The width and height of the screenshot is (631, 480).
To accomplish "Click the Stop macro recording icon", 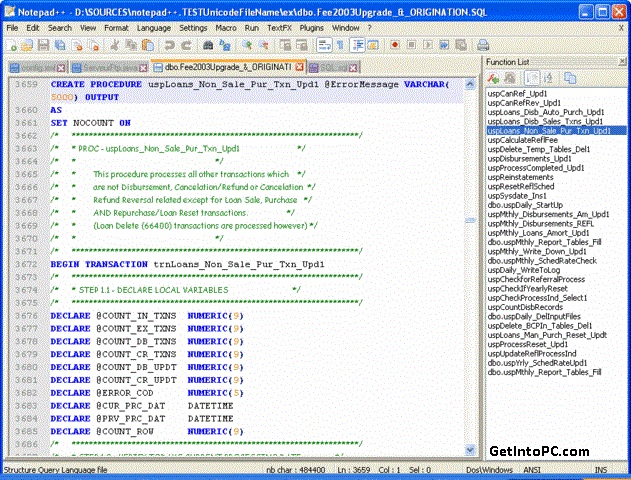I will pyautogui.click(x=411, y=45).
